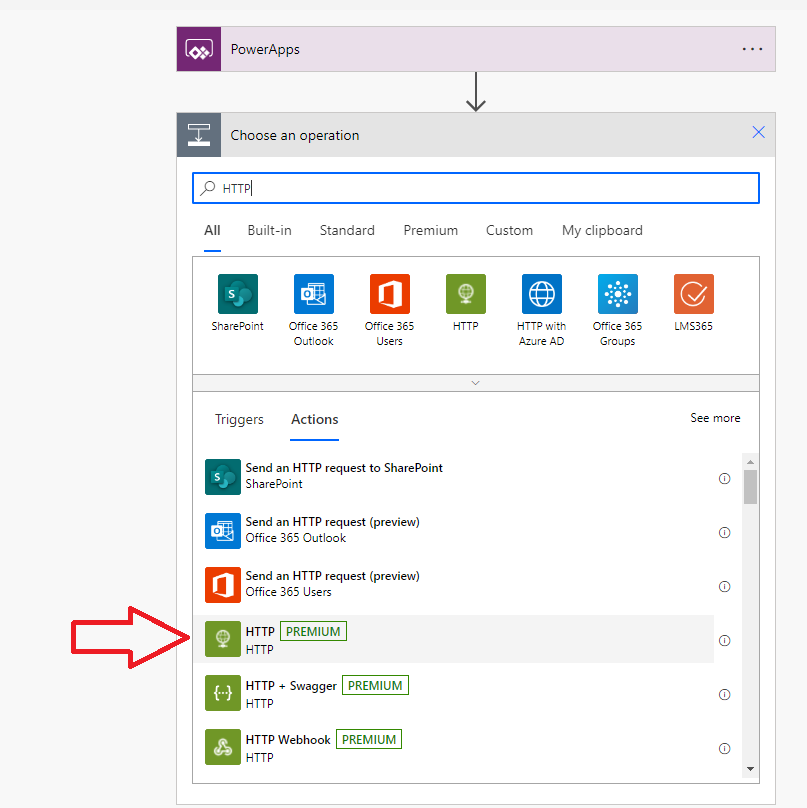This screenshot has height=808, width=807.
Task: Show info for Send HTTP request to SharePoint
Action: coord(725,479)
